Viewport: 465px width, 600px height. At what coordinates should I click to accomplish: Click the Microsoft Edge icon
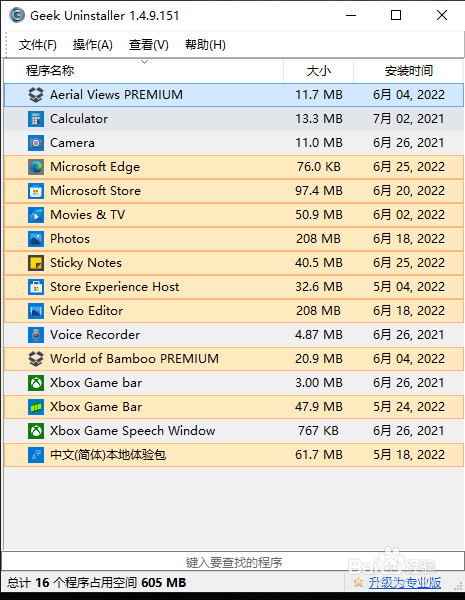(36, 167)
